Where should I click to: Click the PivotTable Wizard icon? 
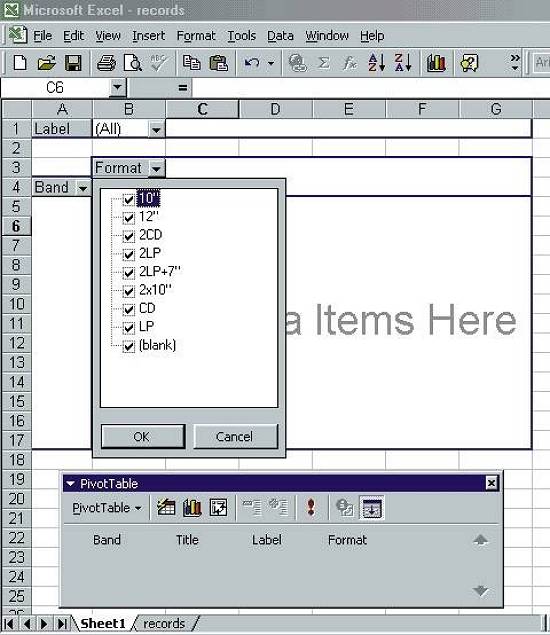click(219, 507)
